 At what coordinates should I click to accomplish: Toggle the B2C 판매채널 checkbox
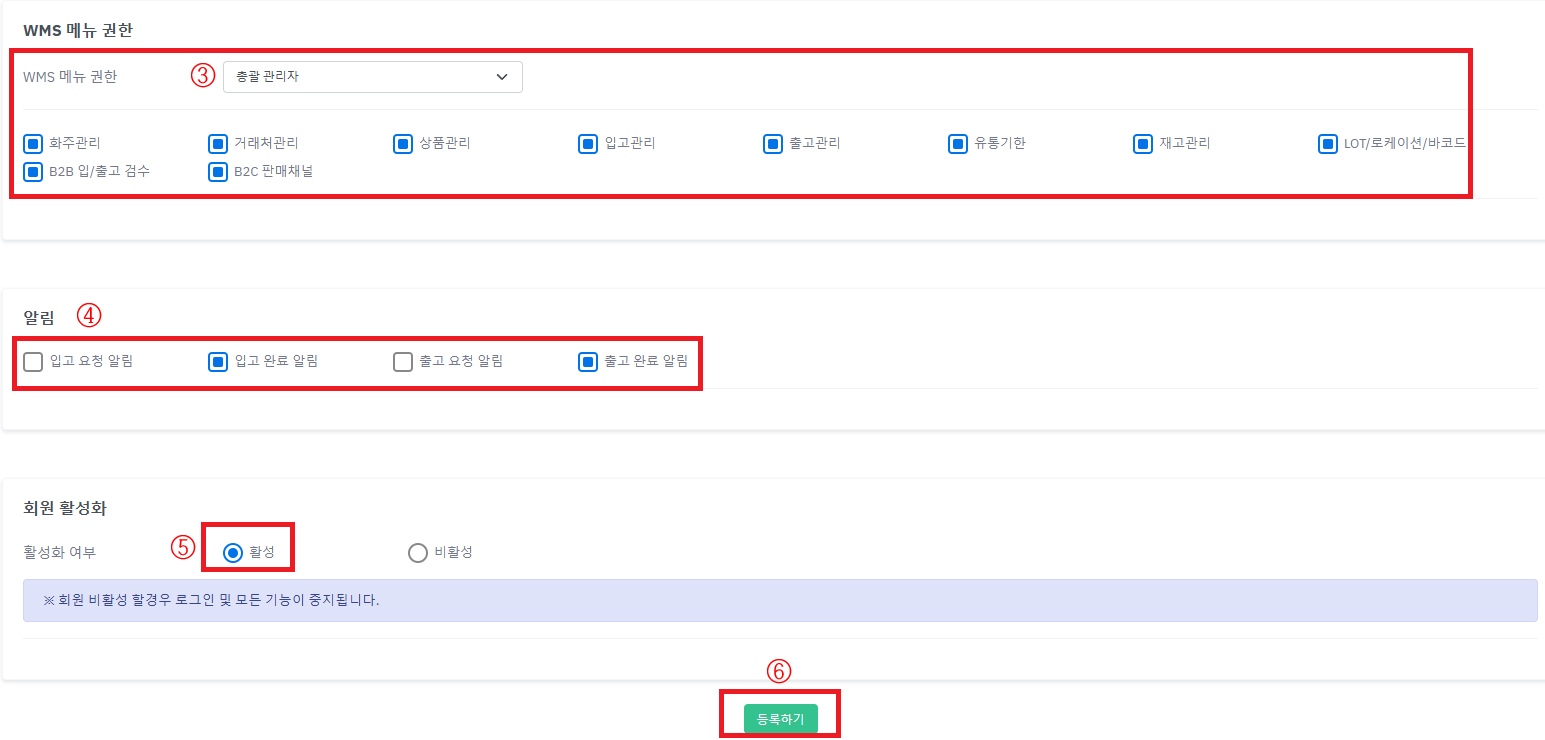pos(218,172)
